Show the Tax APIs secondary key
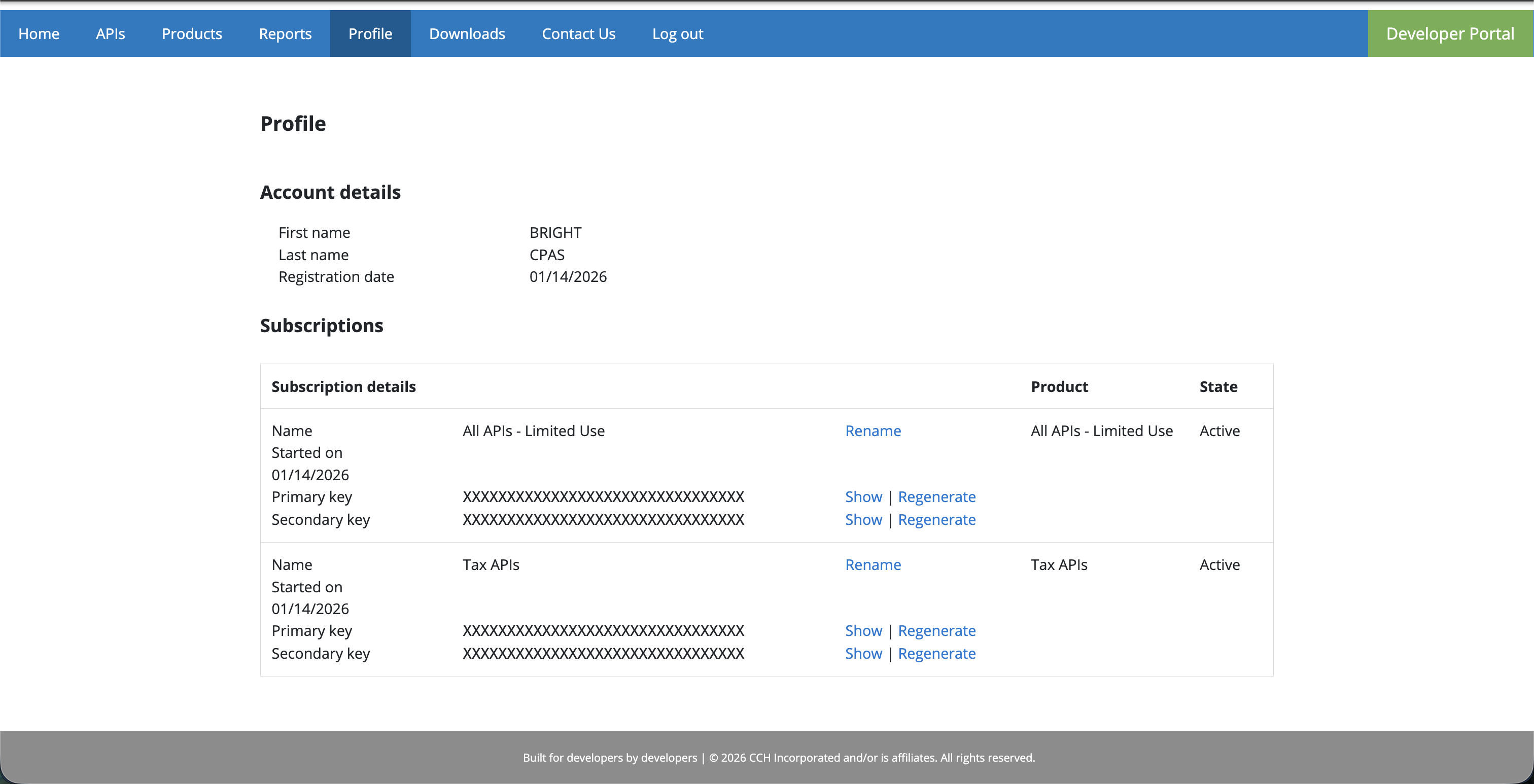 click(x=863, y=653)
